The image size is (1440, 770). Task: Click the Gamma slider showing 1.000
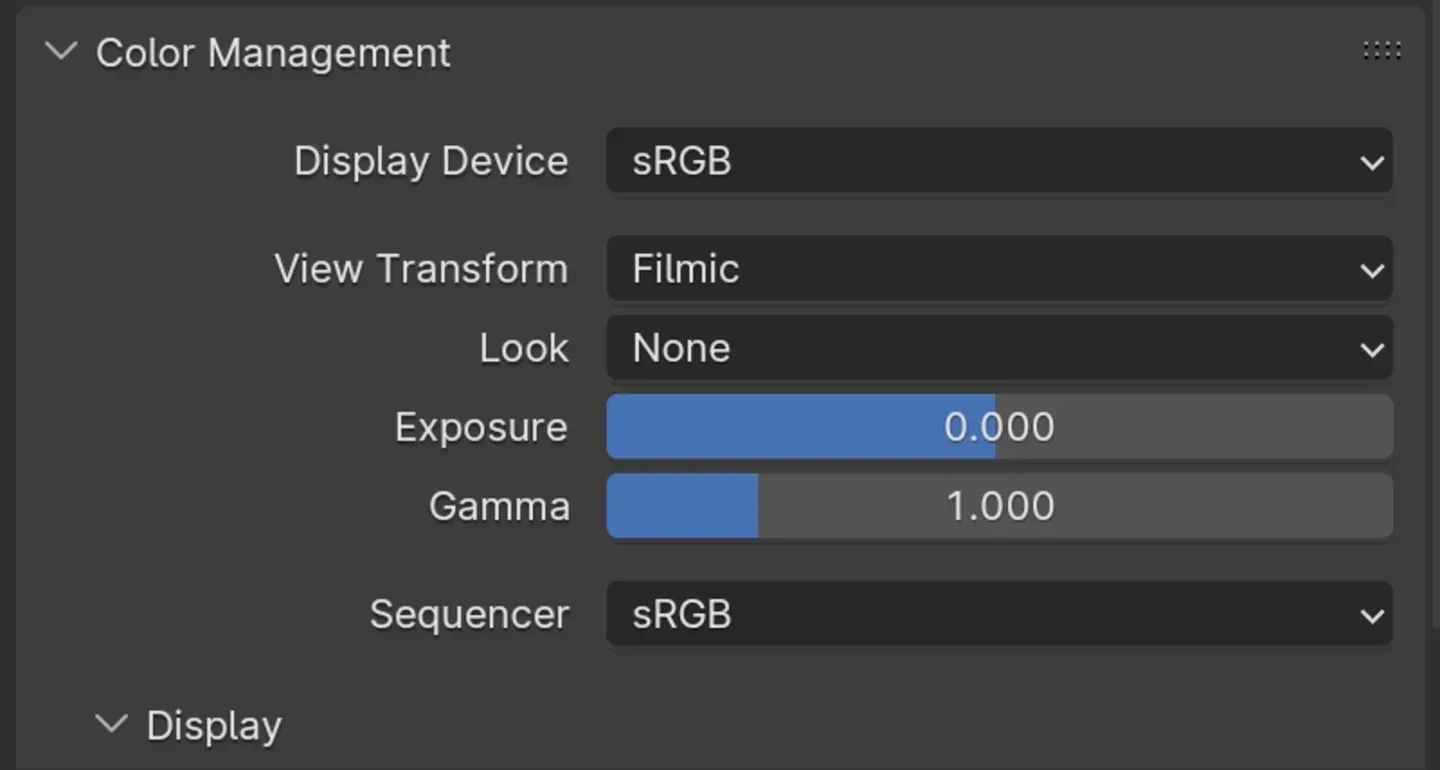(999, 506)
